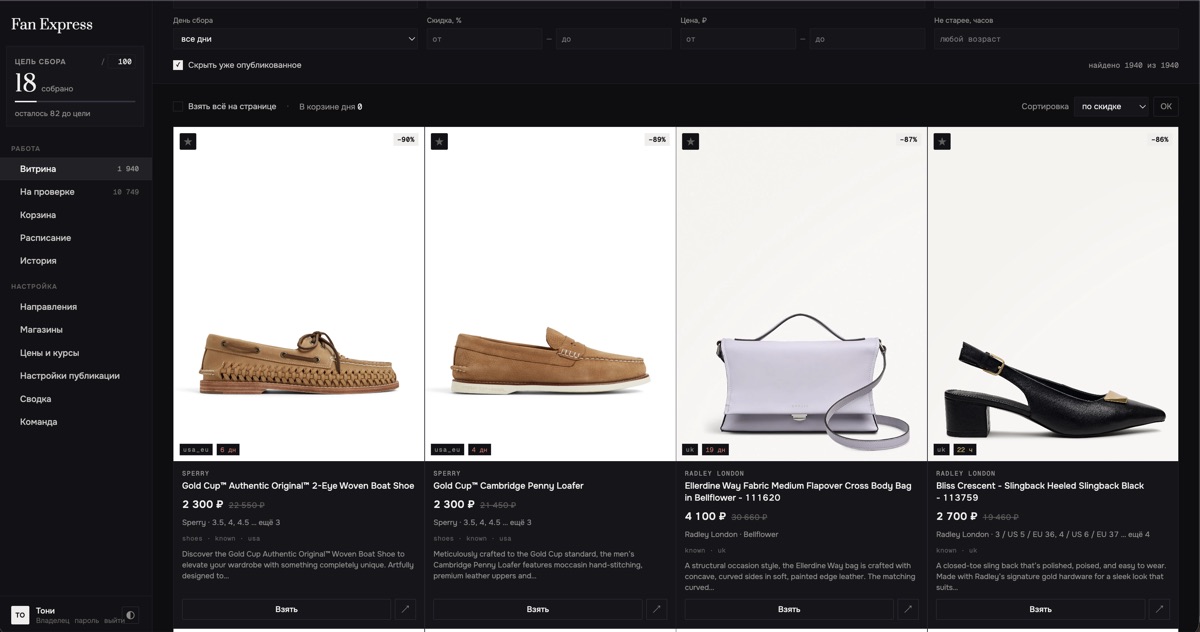Open Магазины settings
This screenshot has height=632, width=1200.
tap(76, 330)
